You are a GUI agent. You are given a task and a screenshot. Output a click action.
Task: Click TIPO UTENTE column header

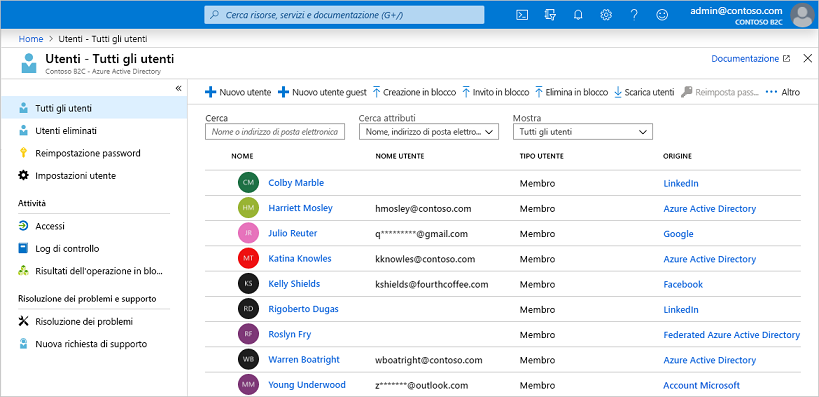point(541,156)
